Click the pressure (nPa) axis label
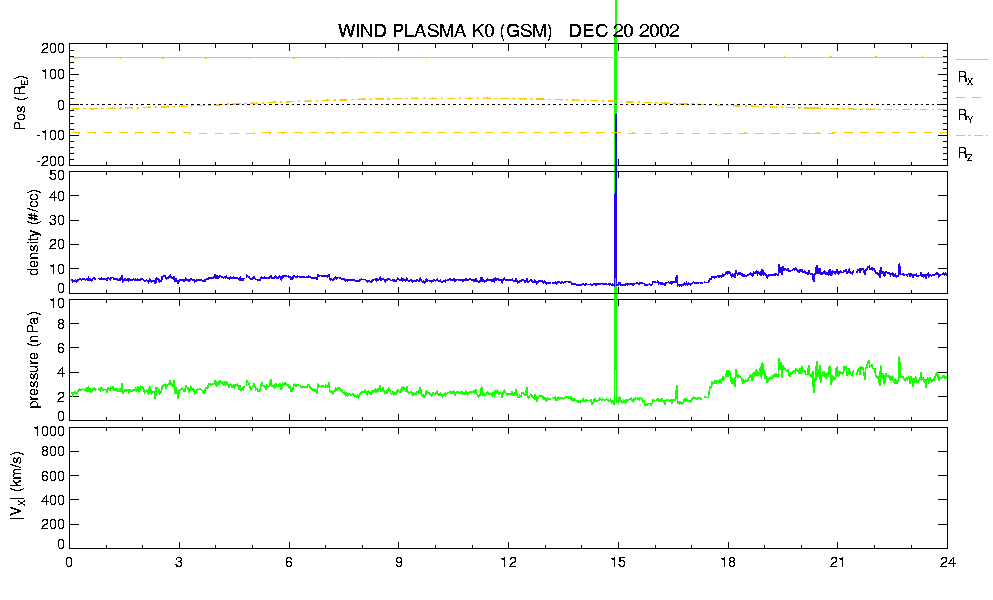The width and height of the screenshot is (993, 600). tap(34, 359)
